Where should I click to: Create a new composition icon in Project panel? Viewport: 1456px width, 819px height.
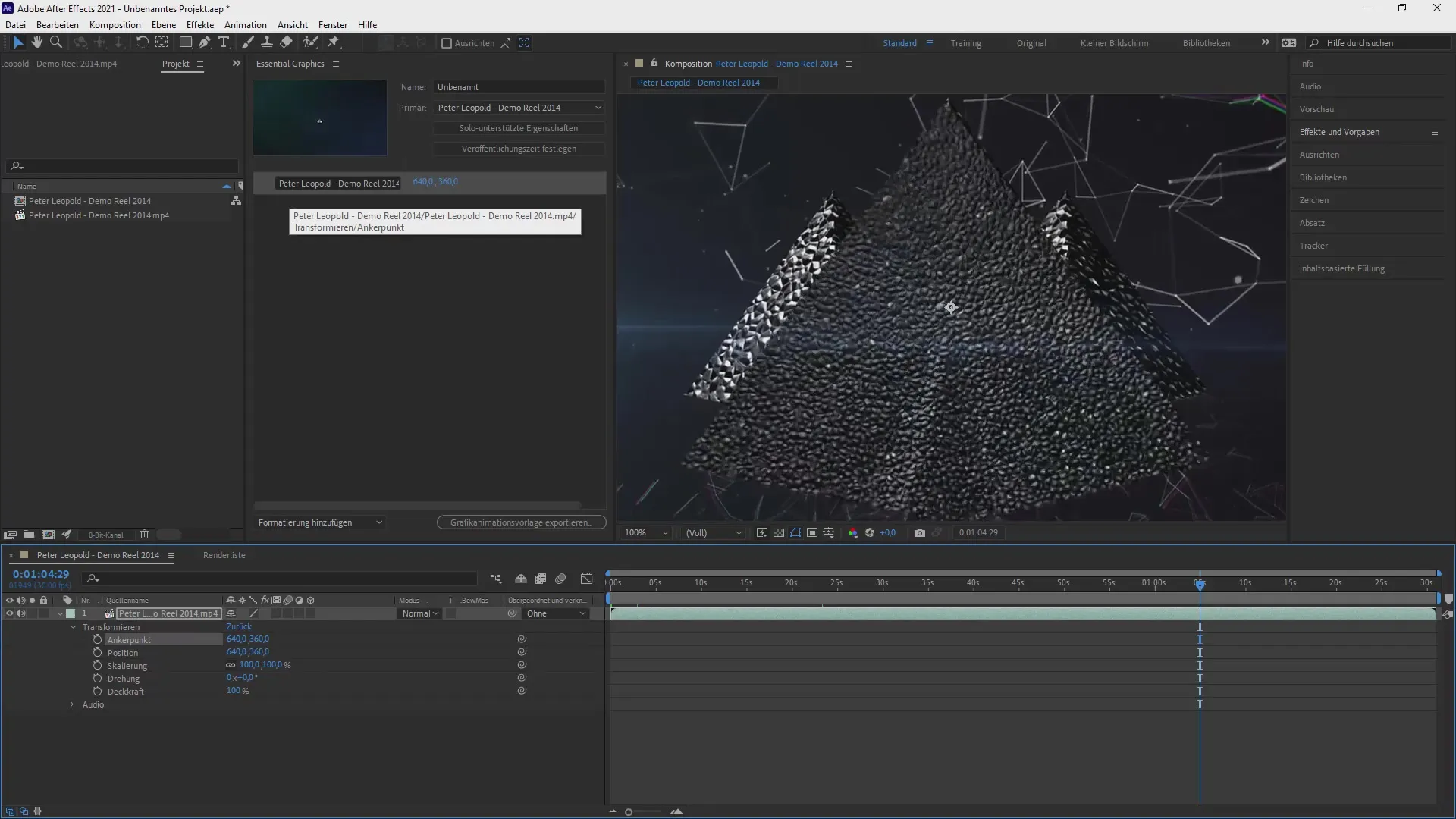(x=48, y=535)
